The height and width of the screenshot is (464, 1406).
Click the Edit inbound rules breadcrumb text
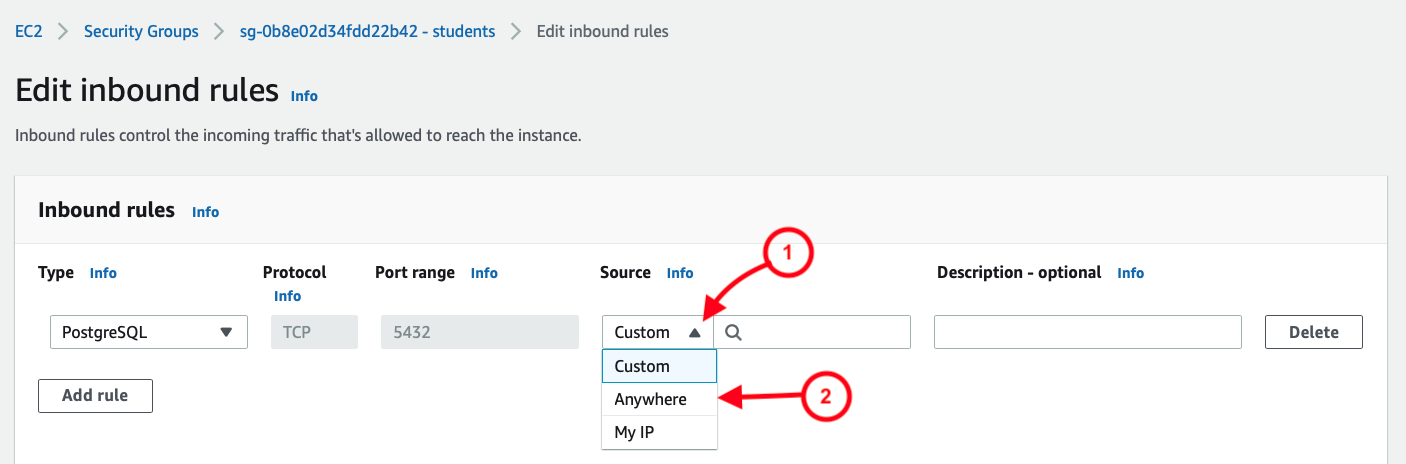603,31
